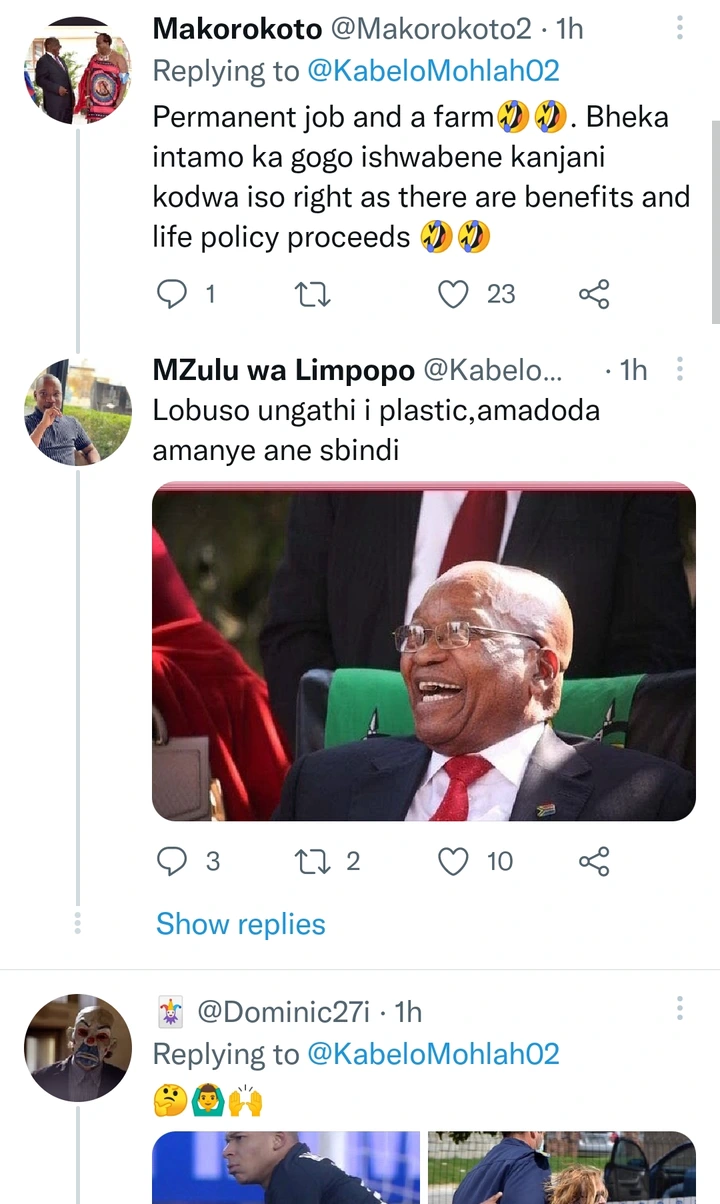Open more options on Makorokoto's tweet
This screenshot has height=1204, width=720.
(x=680, y=28)
